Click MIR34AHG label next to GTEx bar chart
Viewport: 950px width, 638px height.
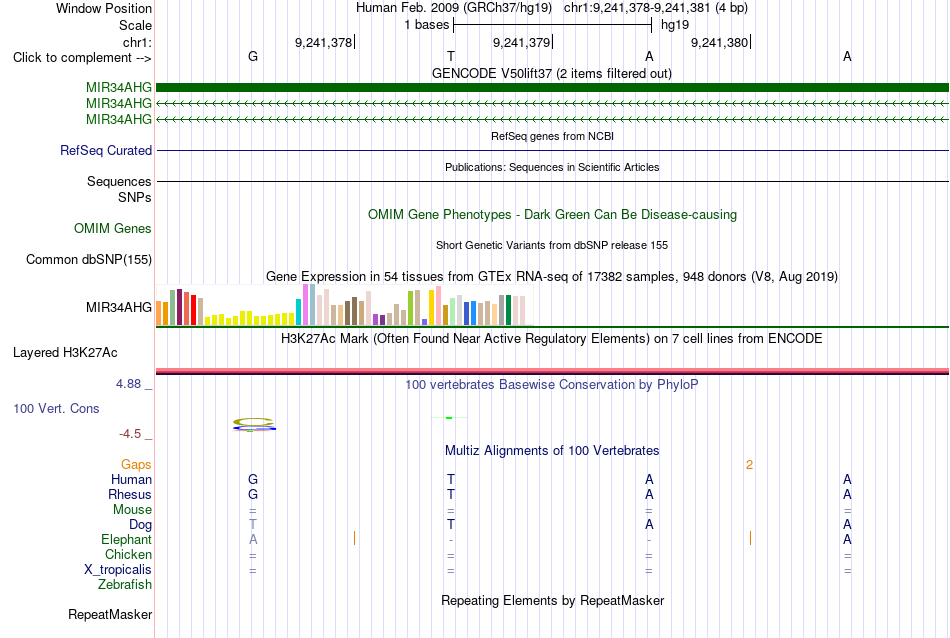[x=119, y=307]
